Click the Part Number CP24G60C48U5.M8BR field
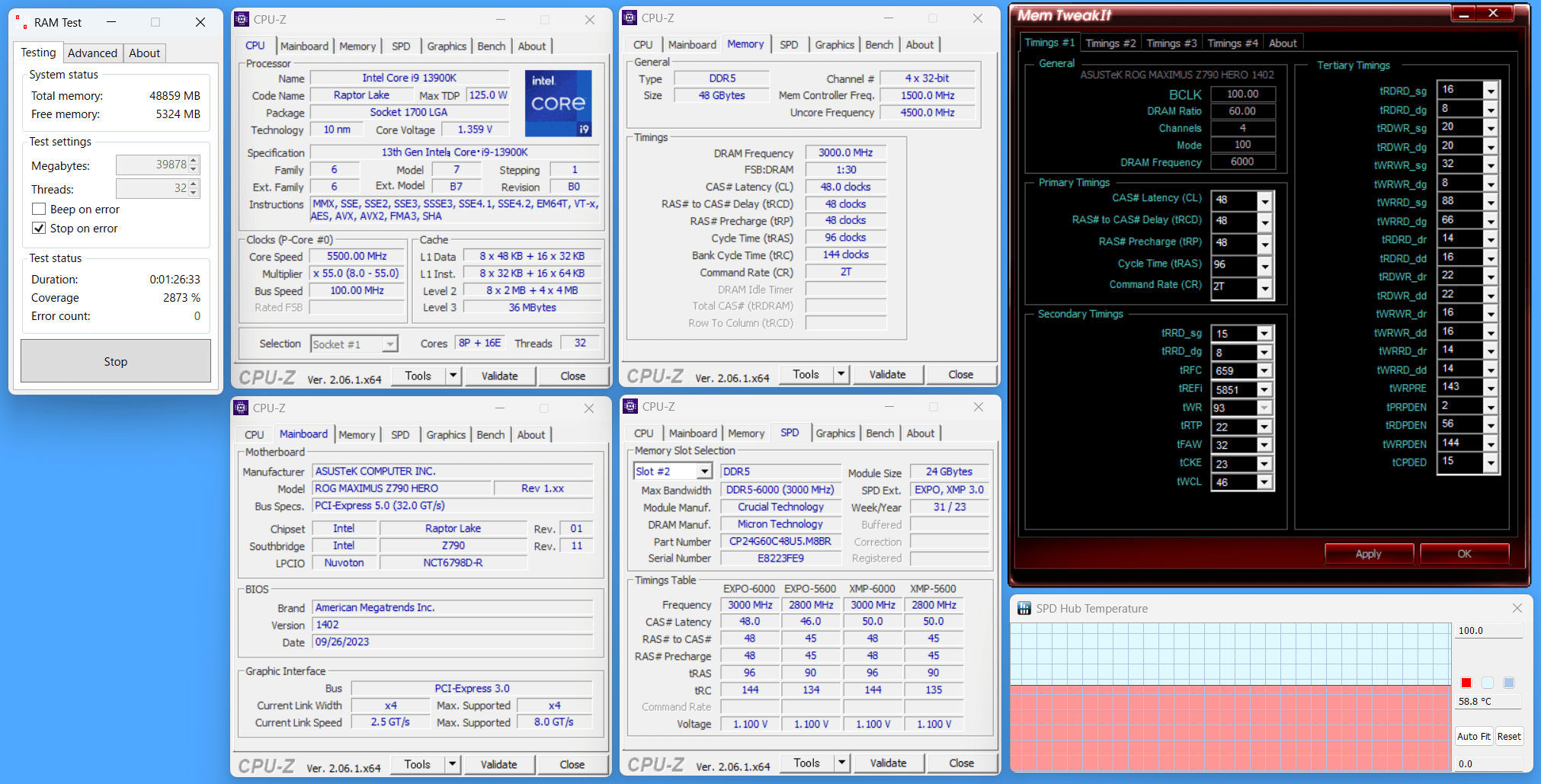Image resolution: width=1541 pixels, height=784 pixels. (x=780, y=541)
